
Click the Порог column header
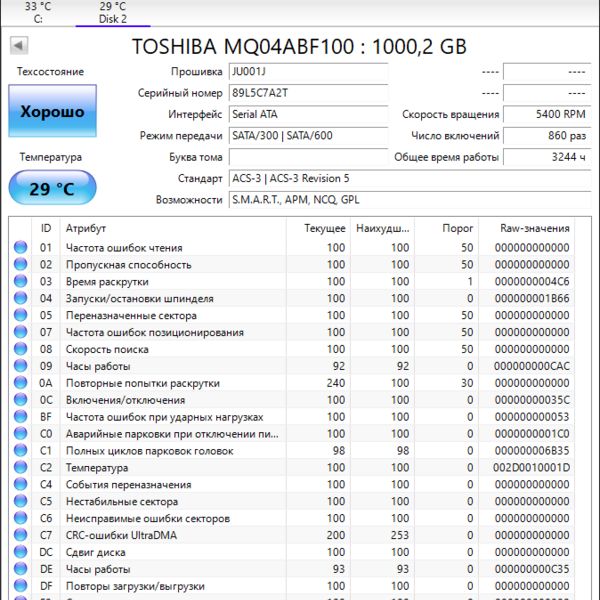pos(447,228)
